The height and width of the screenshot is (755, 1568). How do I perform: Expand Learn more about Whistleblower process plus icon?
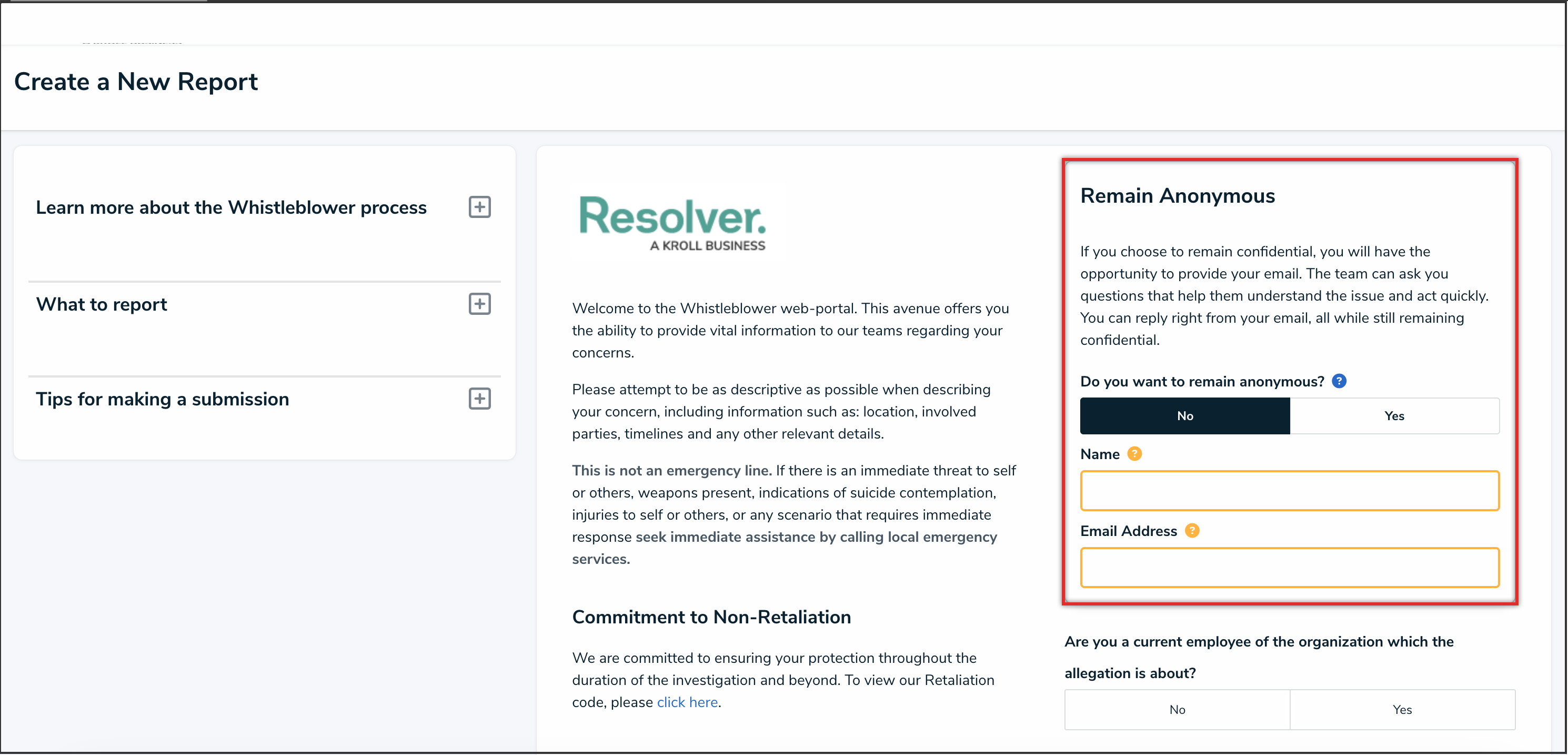click(x=480, y=207)
